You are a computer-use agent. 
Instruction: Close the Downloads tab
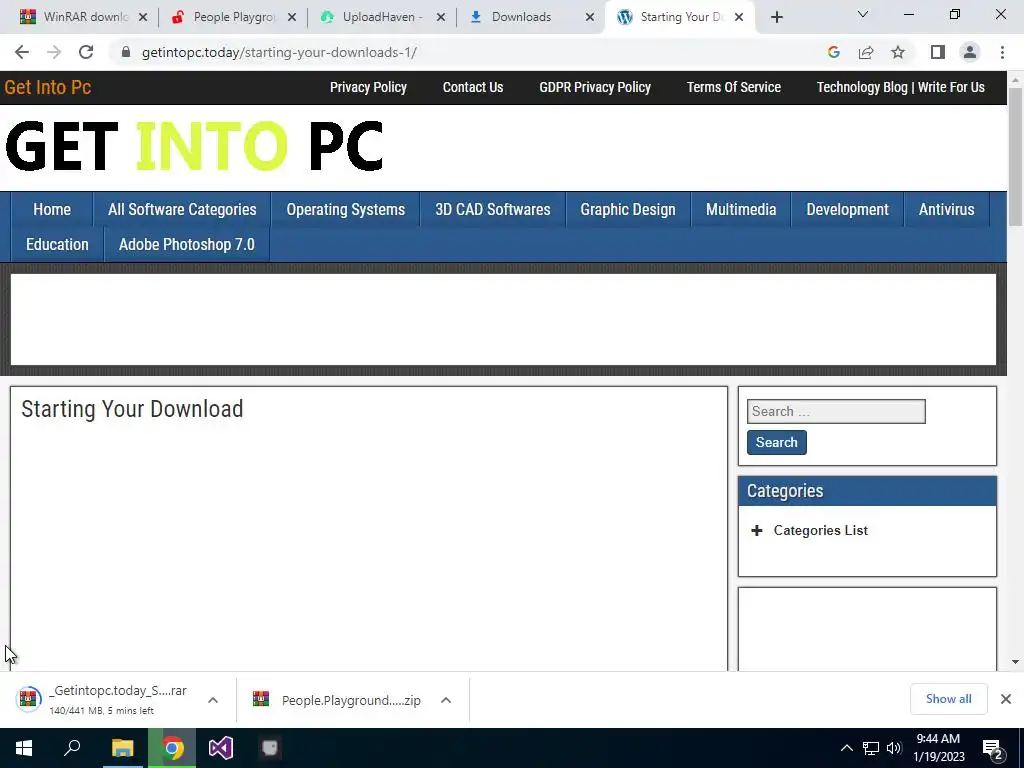590,18
